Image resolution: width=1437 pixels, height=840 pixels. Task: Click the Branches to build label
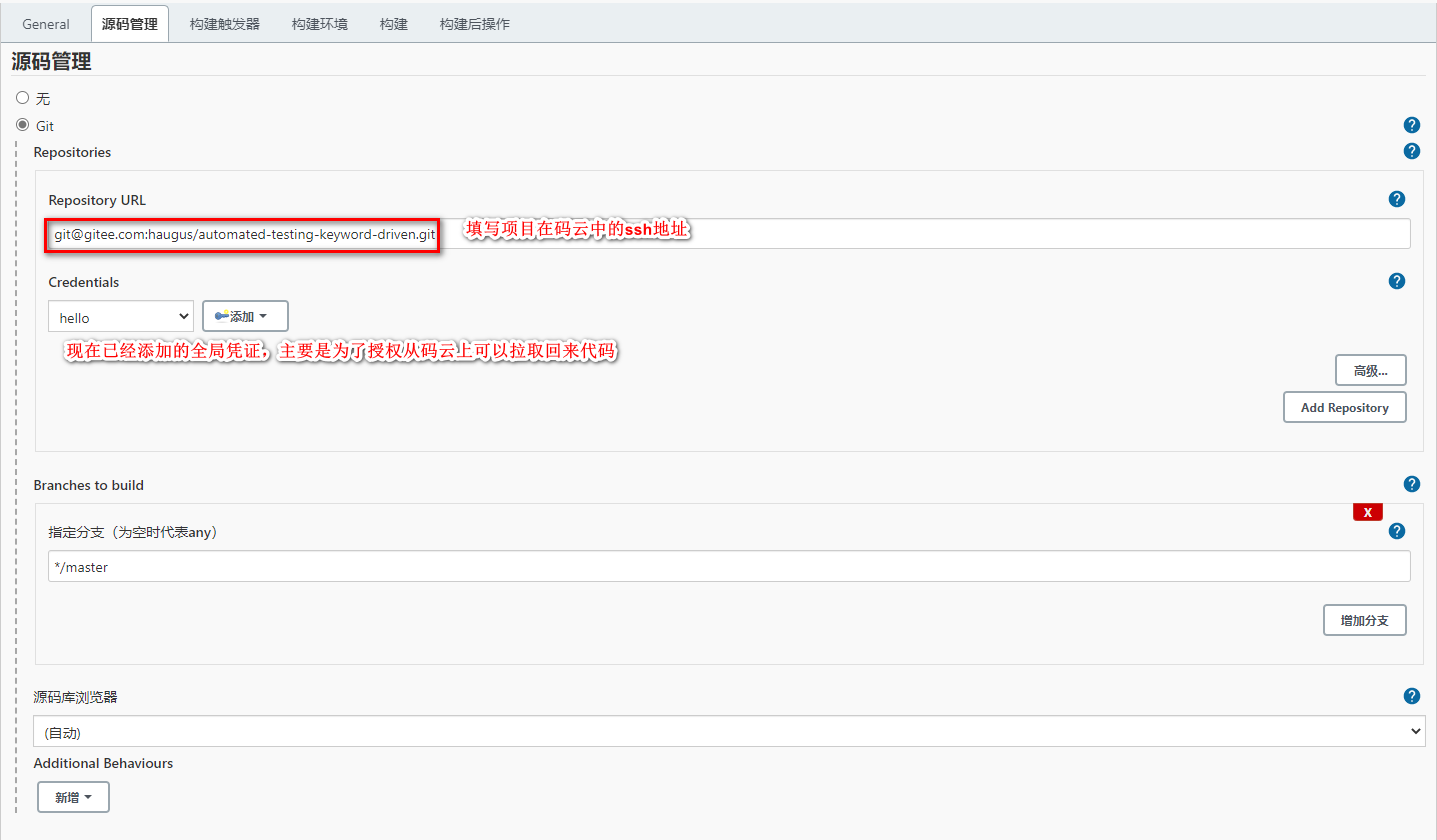pos(88,485)
